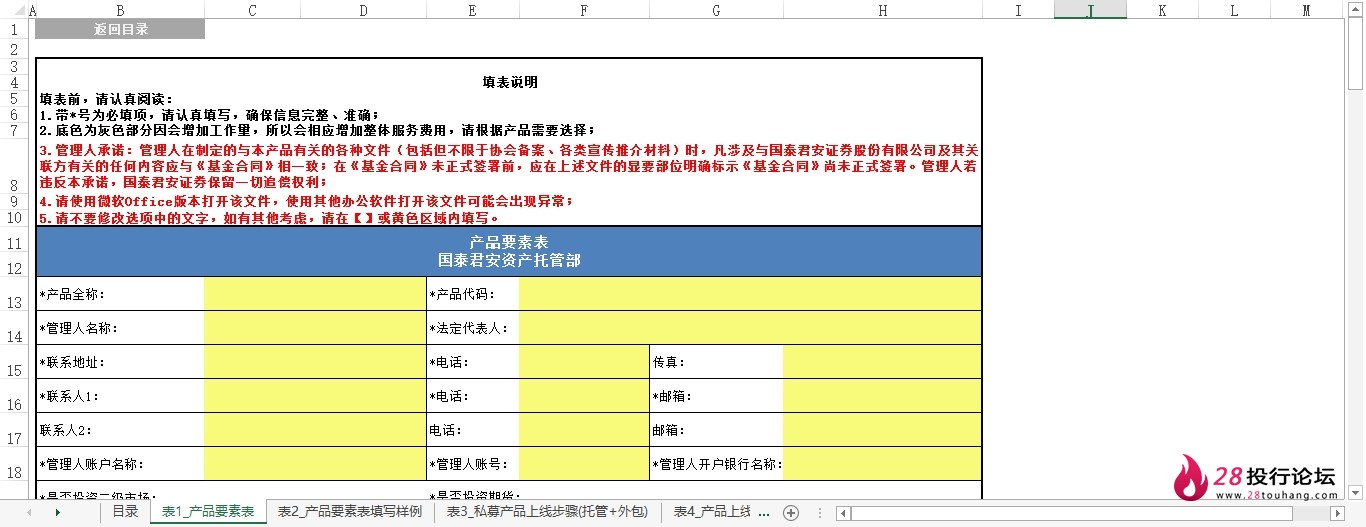This screenshot has height=527, width=1366.
Task: Click the horizontal scrollbar left arrow
Action: [843, 513]
